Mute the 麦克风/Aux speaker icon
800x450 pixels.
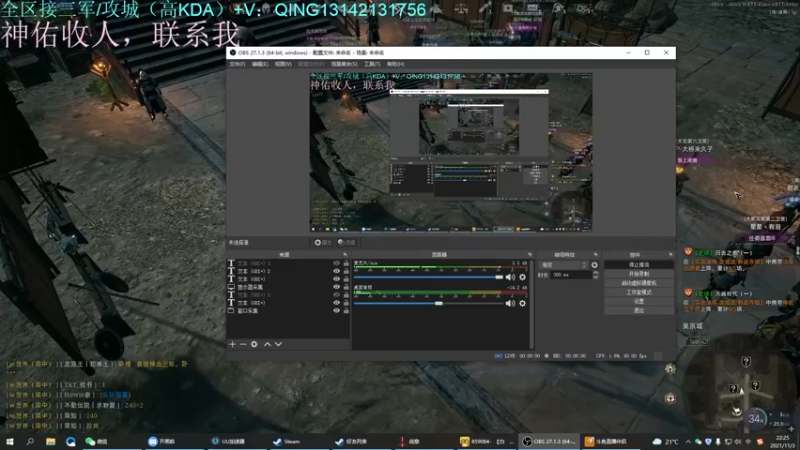click(510, 277)
